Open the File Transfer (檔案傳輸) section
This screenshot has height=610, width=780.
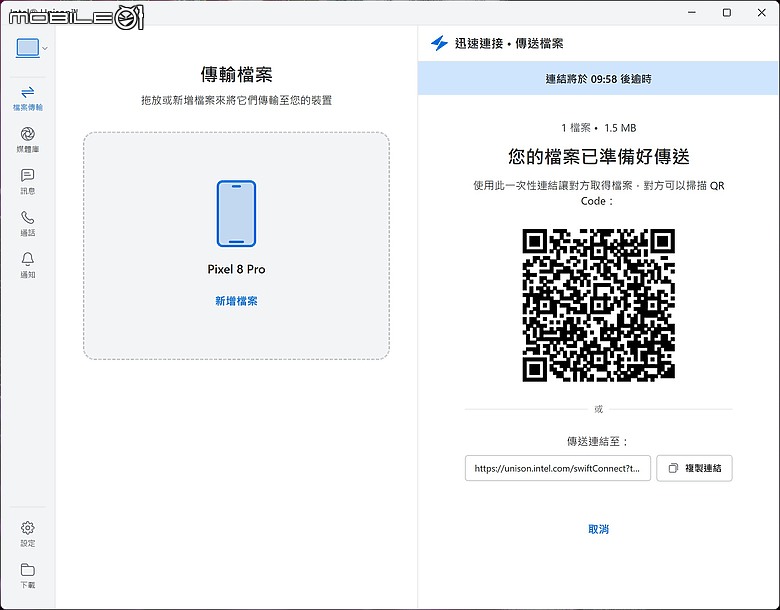[x=27, y=98]
